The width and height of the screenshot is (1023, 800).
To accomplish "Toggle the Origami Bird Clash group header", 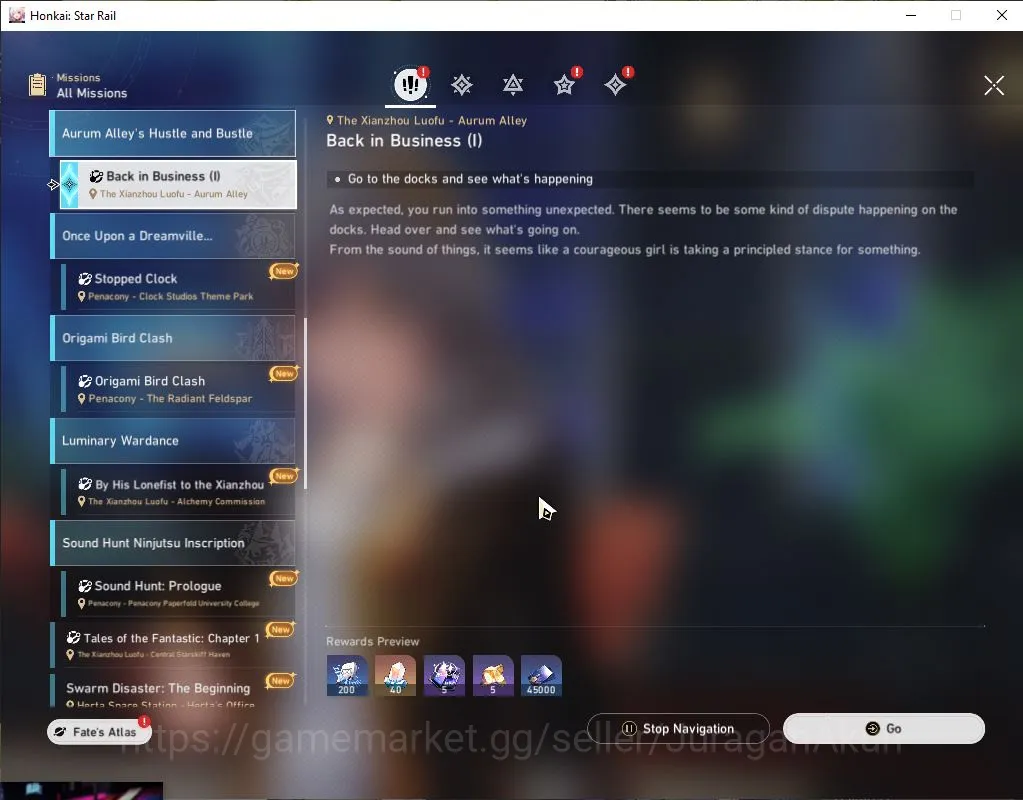I will click(x=173, y=338).
